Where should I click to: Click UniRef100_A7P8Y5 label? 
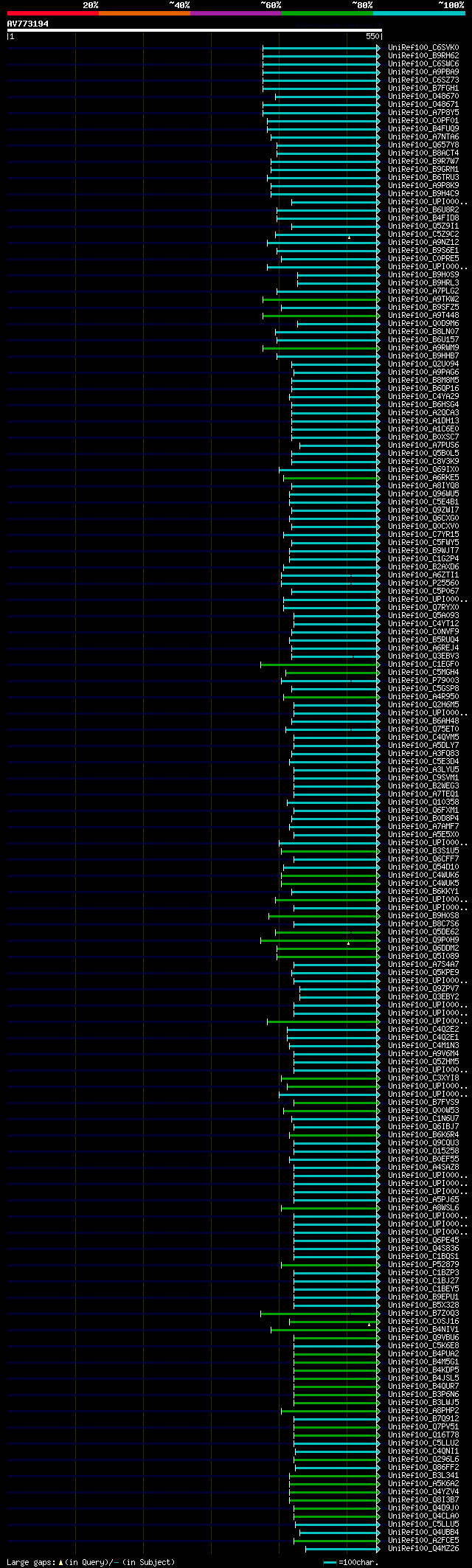[423, 113]
